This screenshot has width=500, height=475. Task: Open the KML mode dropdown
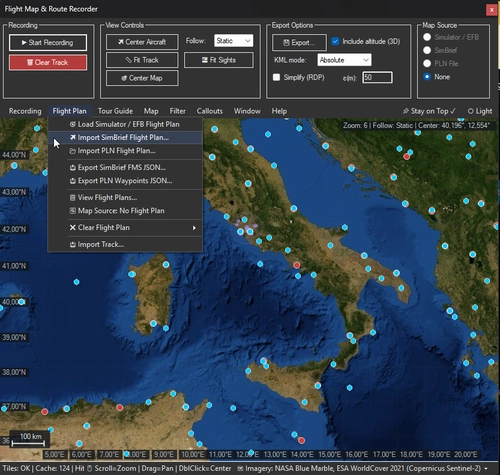(x=344, y=60)
